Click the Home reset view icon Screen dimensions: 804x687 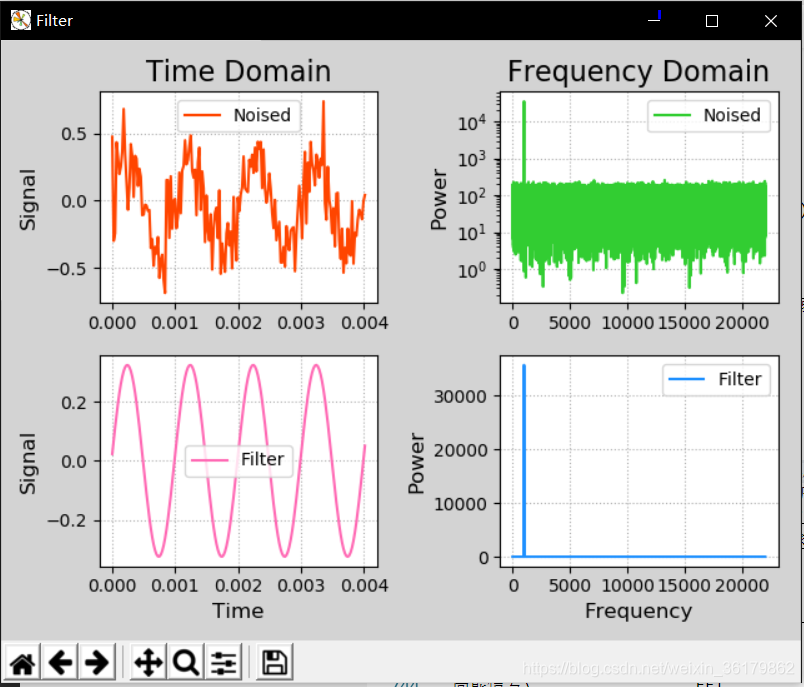(x=23, y=662)
